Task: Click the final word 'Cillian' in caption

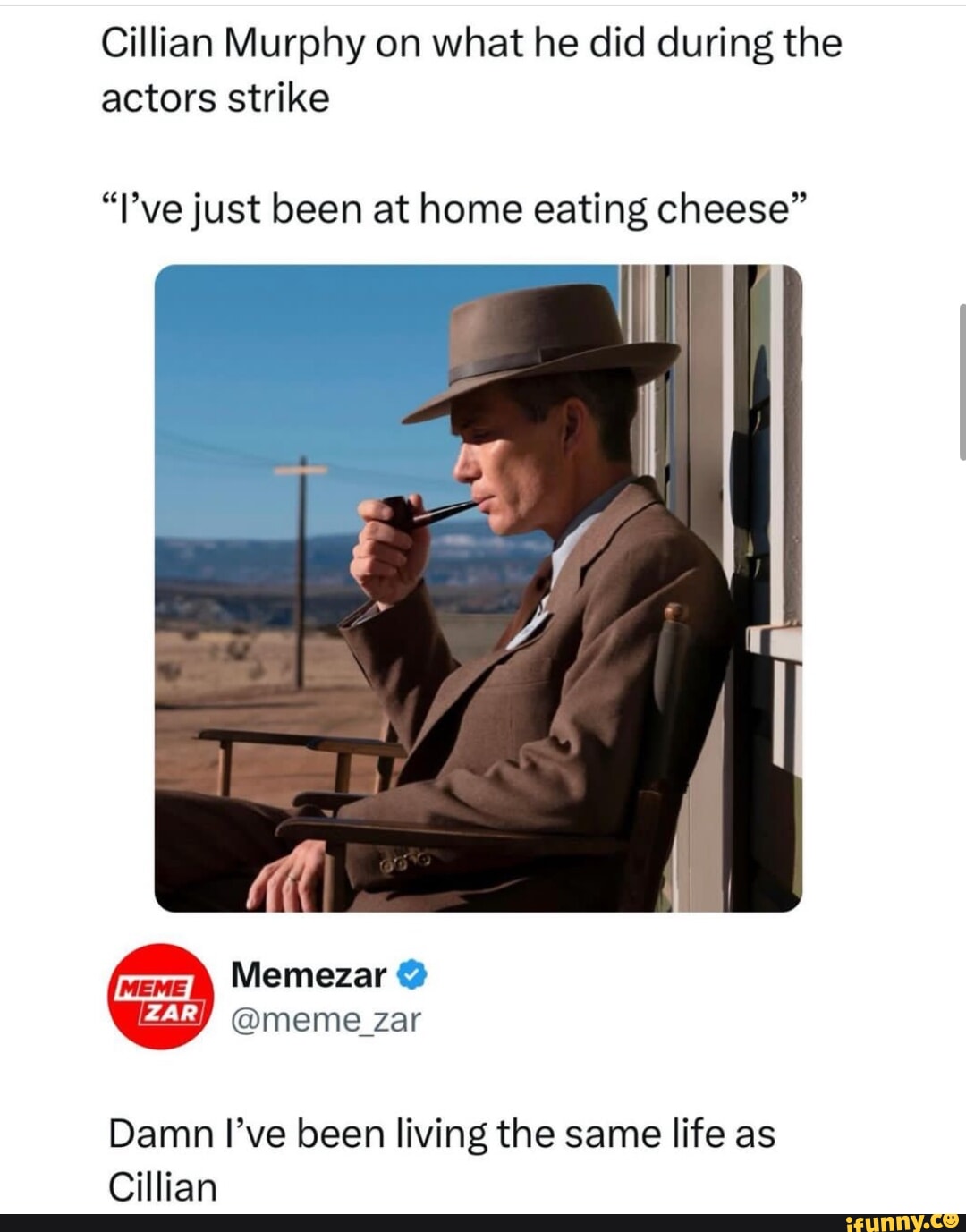Action: tap(163, 1187)
